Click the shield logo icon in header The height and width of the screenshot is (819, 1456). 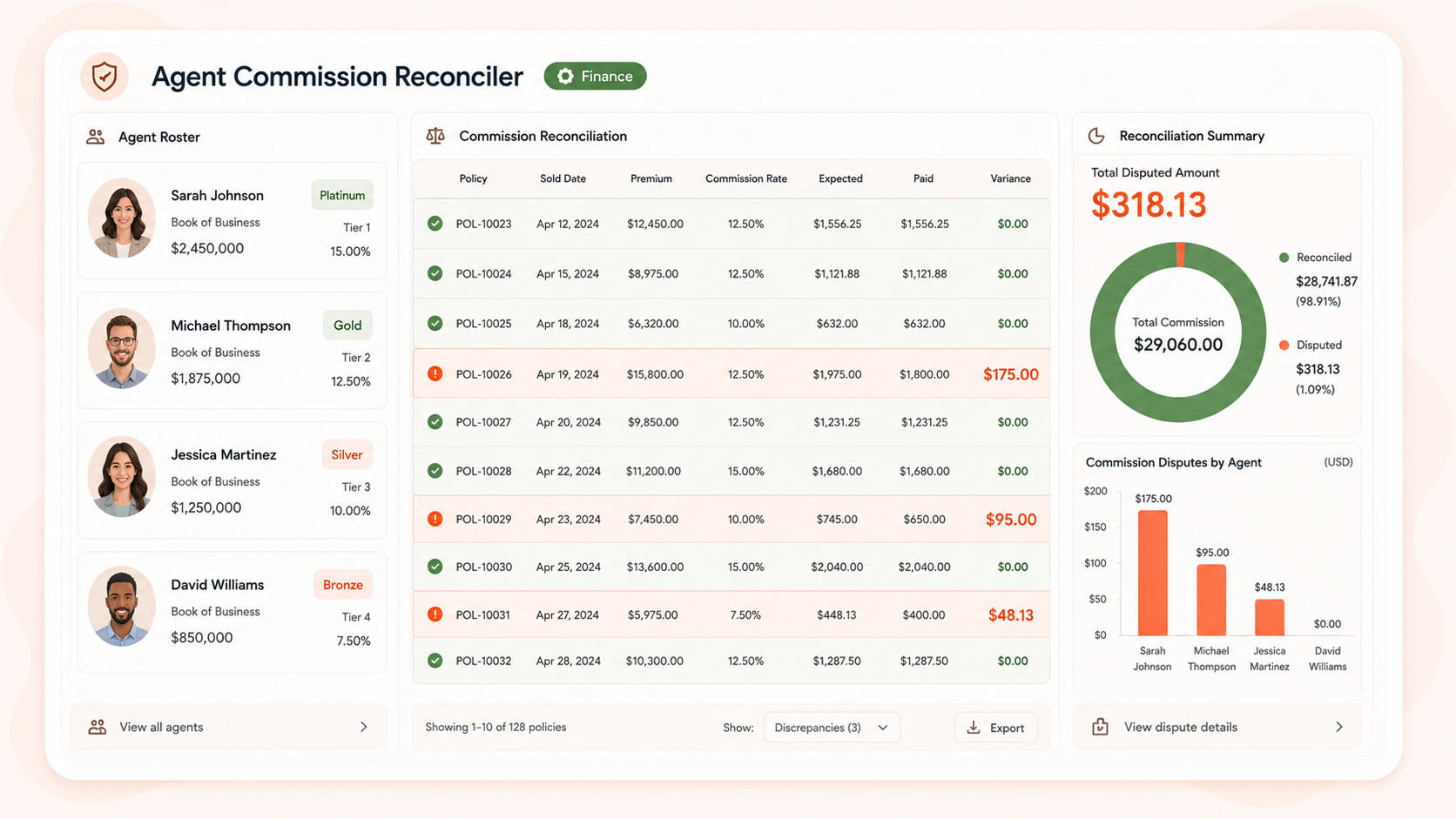104,77
